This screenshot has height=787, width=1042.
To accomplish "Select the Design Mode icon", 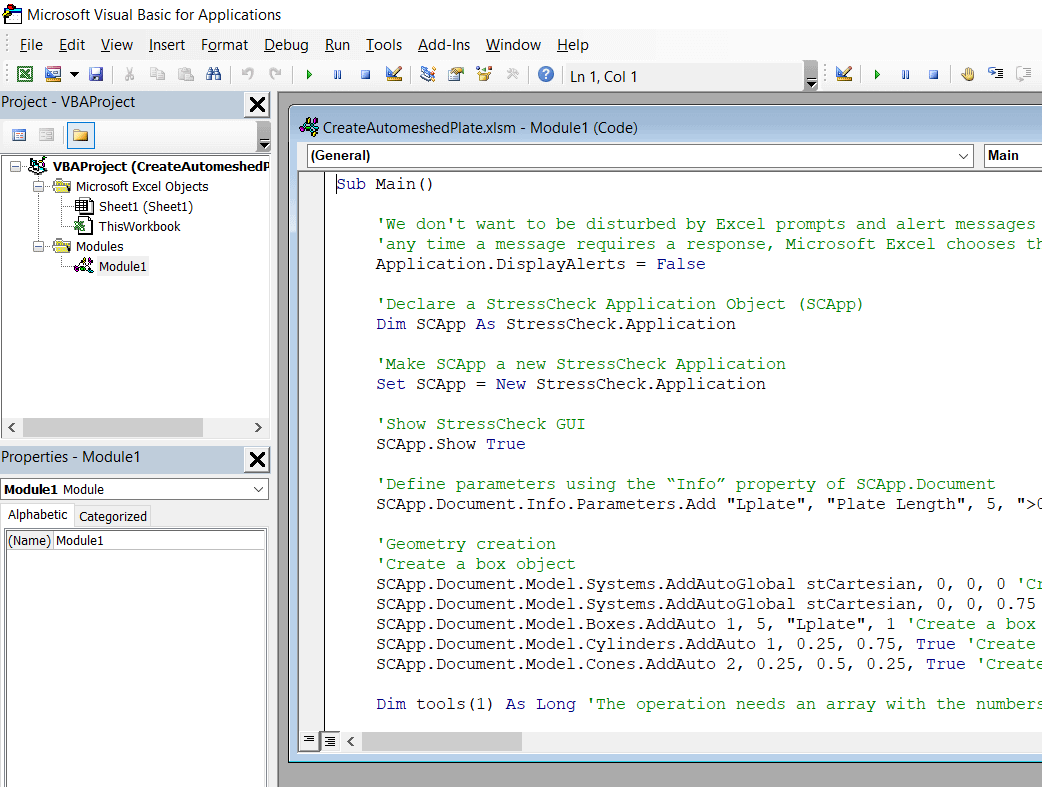I will (392, 74).
